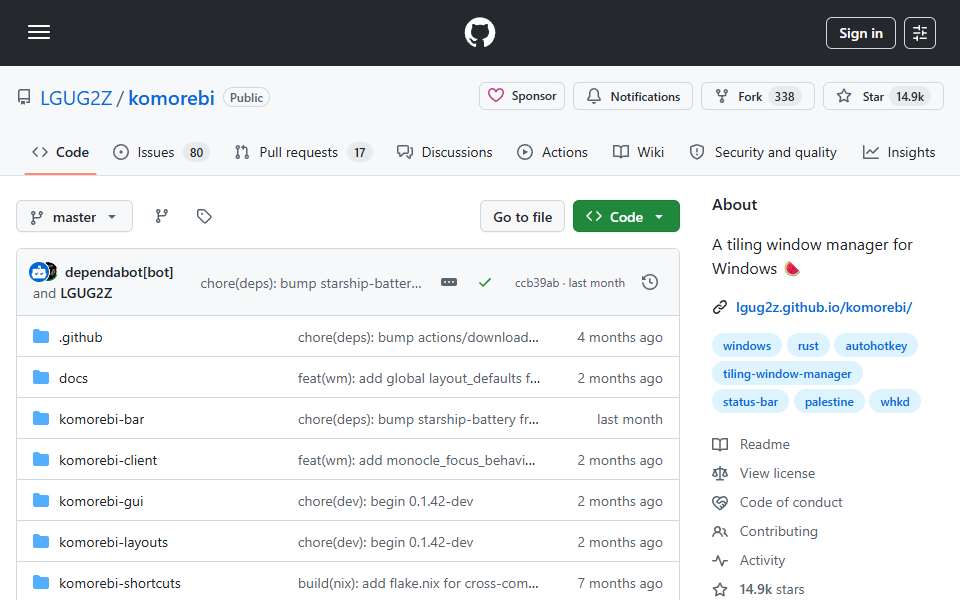
Task: Open lgug2z.github.io/komorebi/ website link
Action: [x=823, y=307]
